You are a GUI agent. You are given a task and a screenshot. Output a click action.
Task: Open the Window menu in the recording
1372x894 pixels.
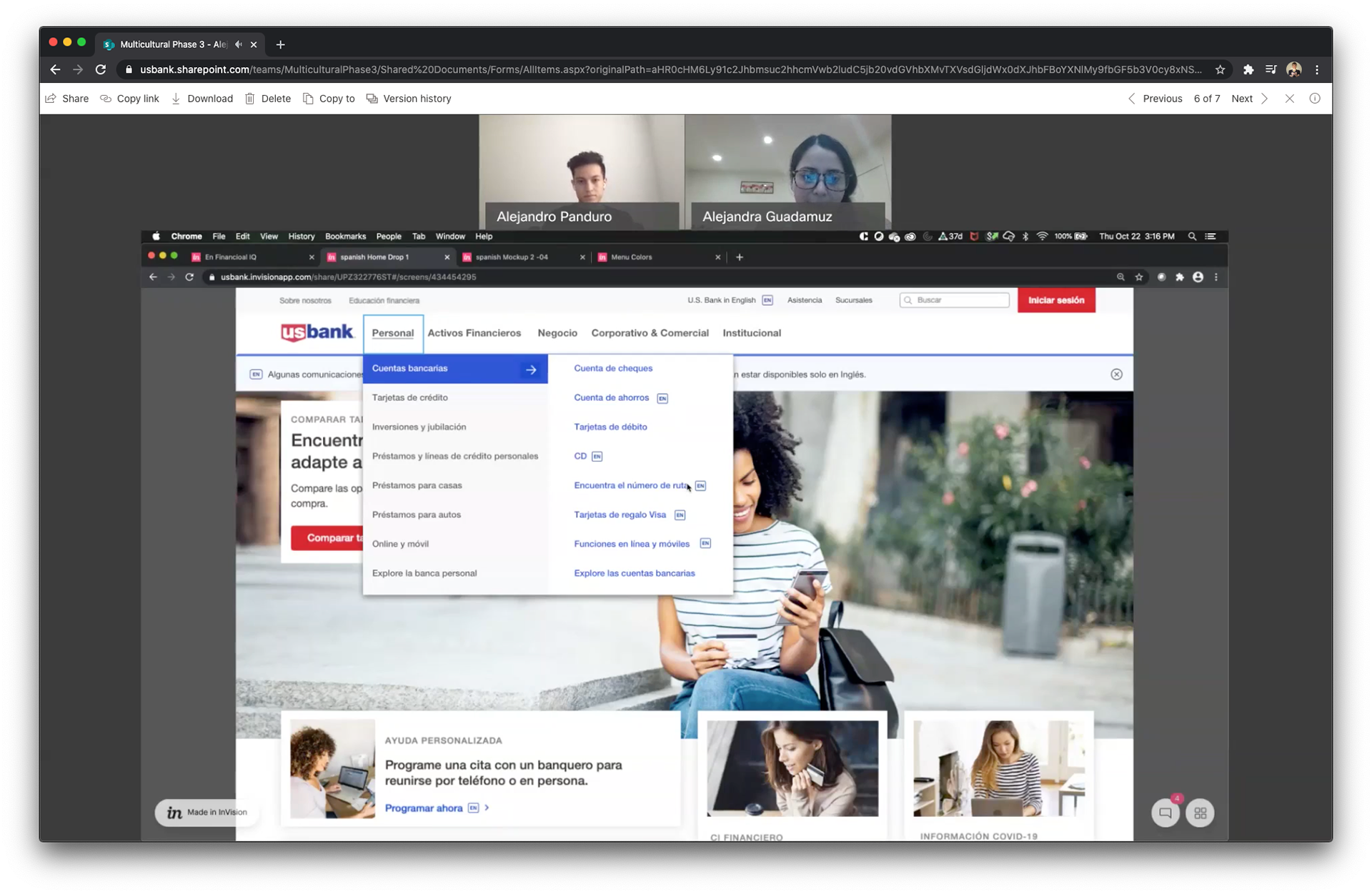point(450,237)
